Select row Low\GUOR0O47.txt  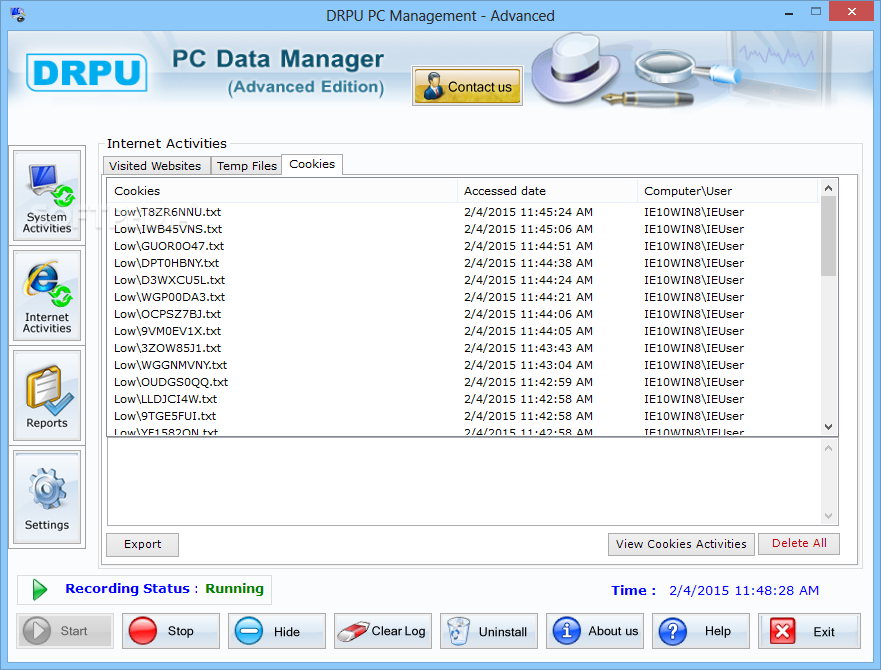tap(463, 246)
